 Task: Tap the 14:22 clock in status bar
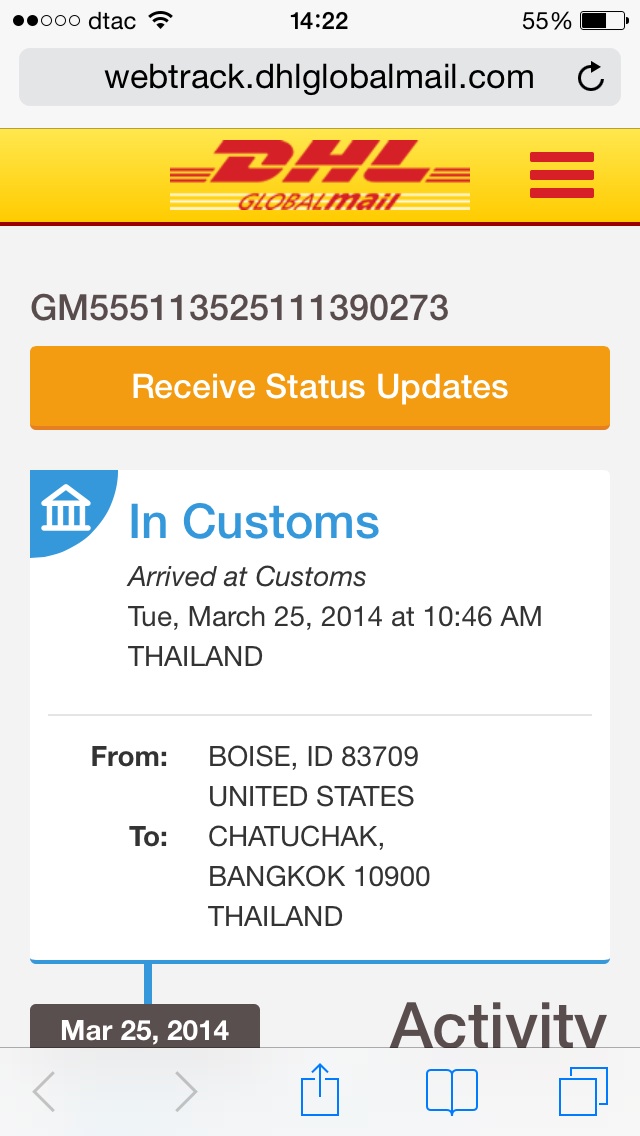319,21
